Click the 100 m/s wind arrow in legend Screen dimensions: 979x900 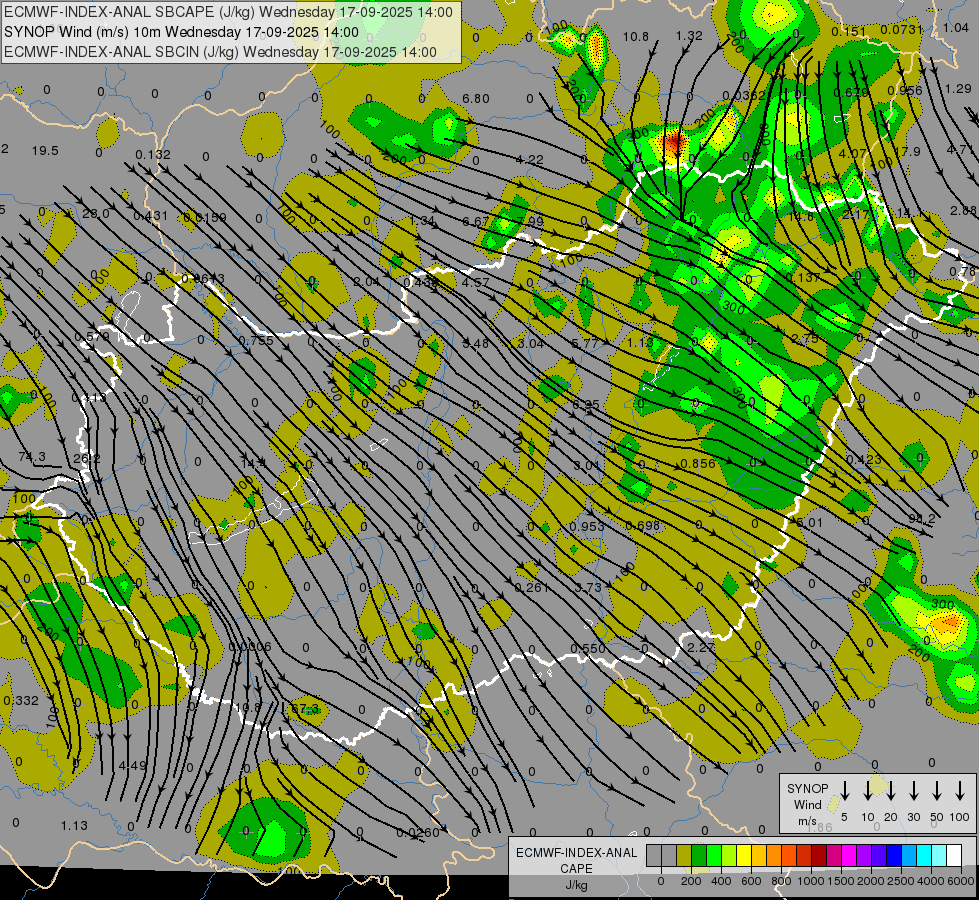[960, 792]
